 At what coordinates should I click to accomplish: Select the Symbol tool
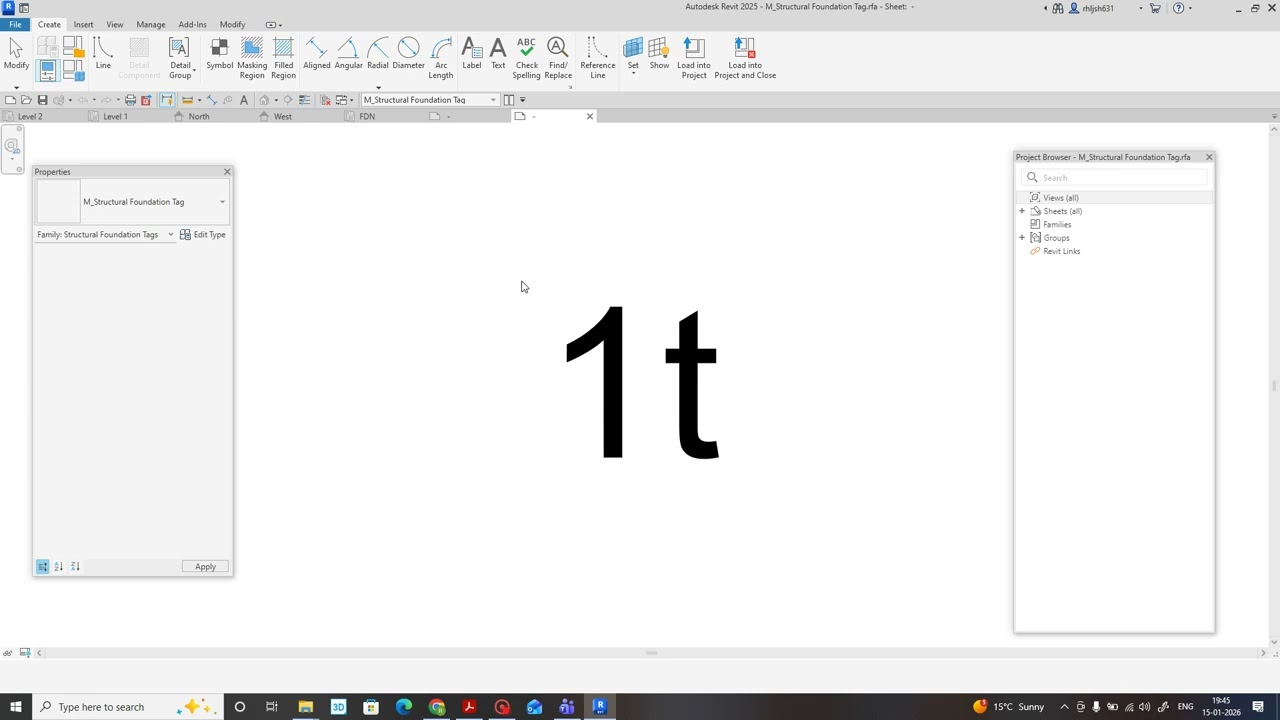click(x=220, y=54)
